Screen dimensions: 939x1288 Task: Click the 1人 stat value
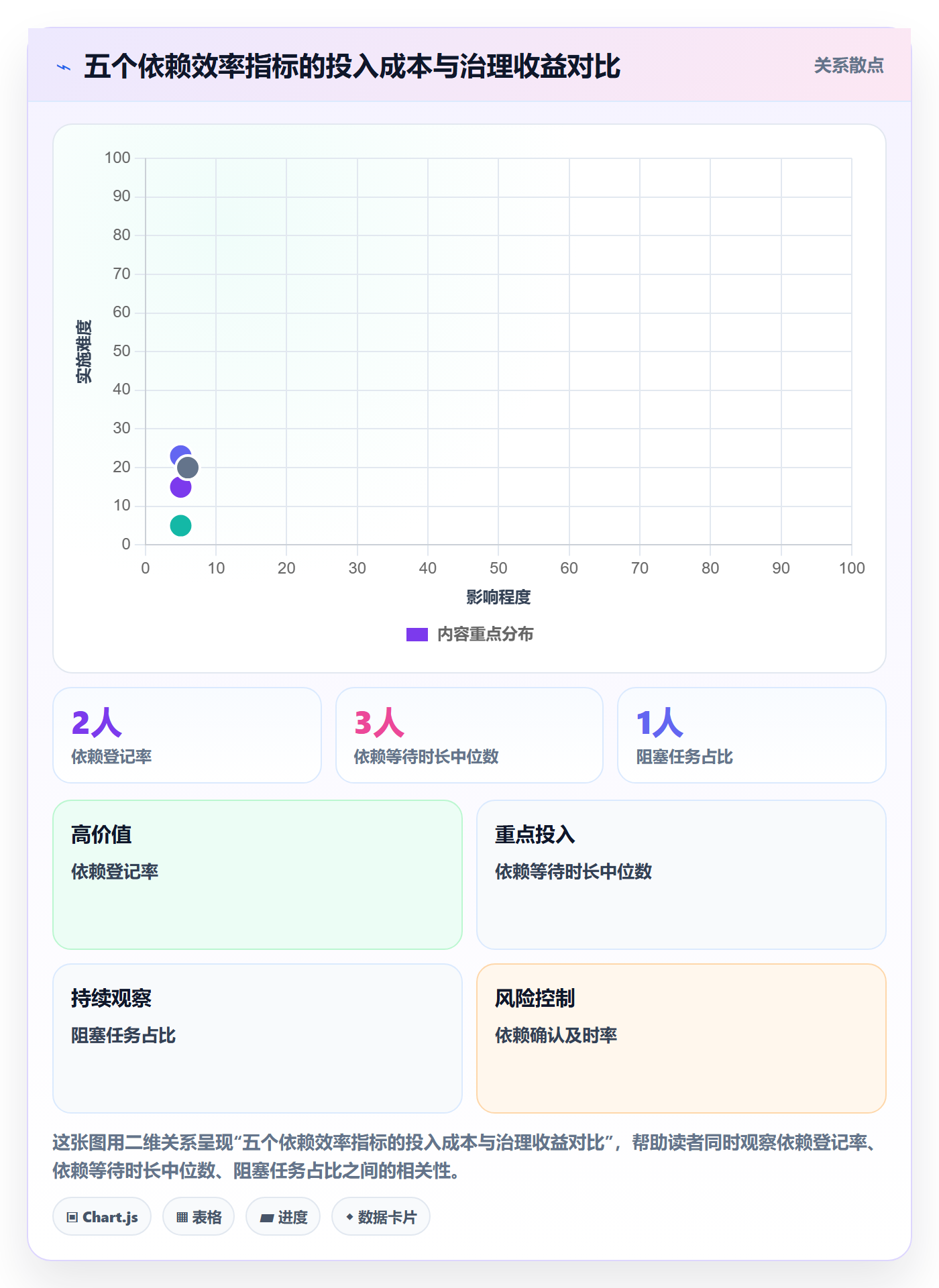(660, 723)
